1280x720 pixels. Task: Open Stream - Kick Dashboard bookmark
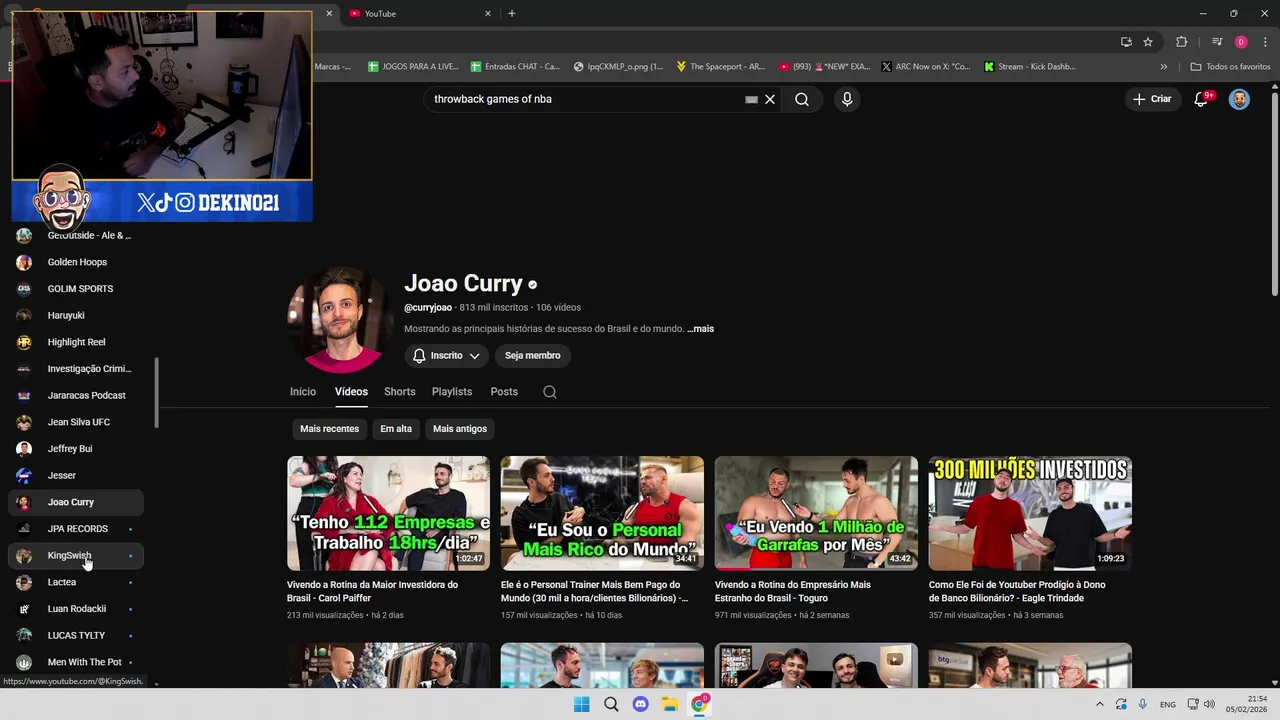[1029, 67]
